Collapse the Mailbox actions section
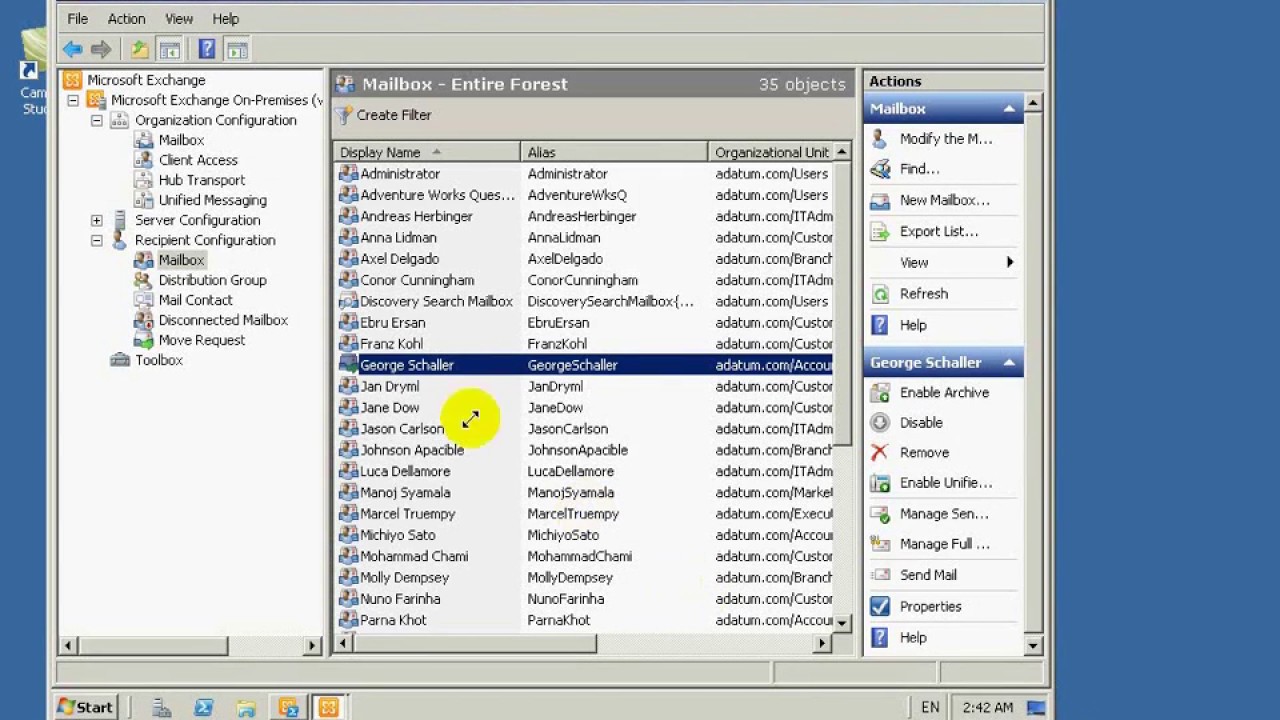Viewport: 1280px width, 720px height. pyautogui.click(x=1009, y=108)
